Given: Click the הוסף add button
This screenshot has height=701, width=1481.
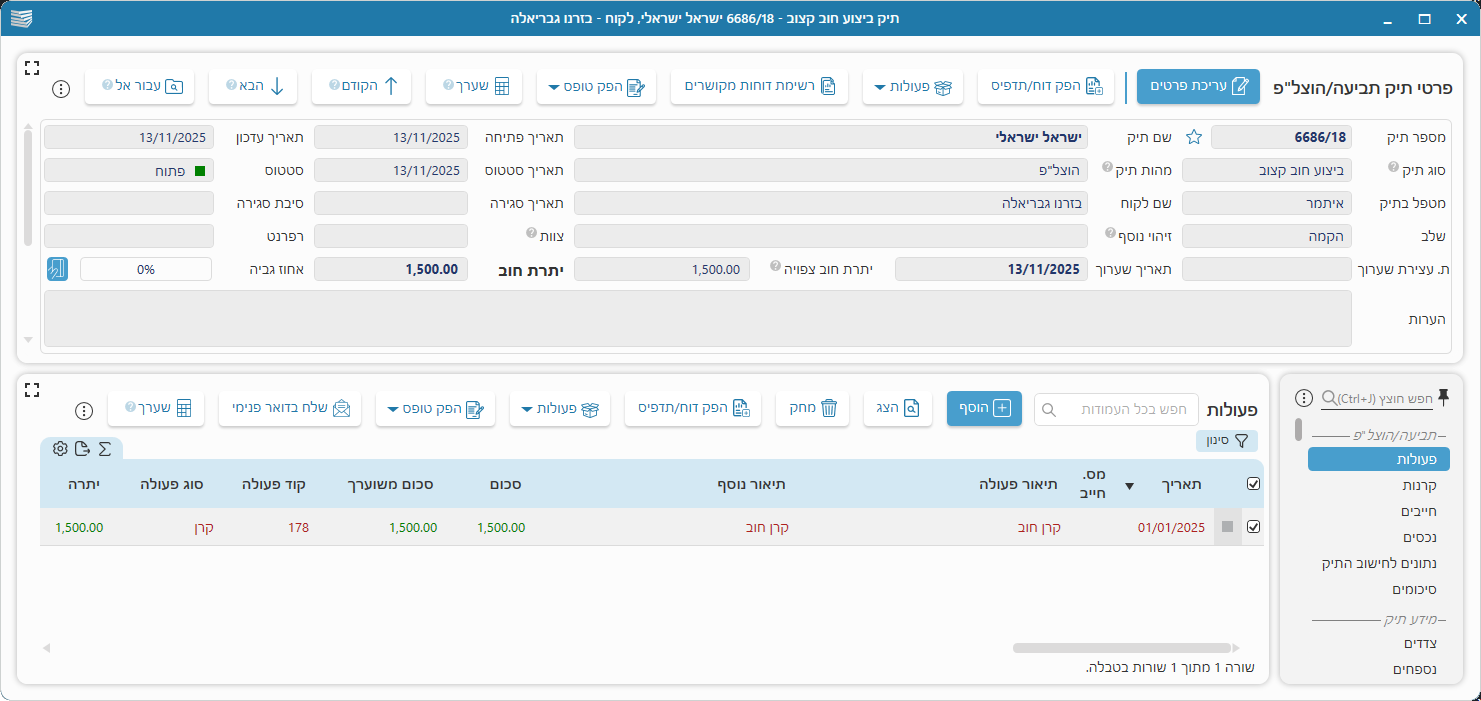Looking at the screenshot, I should 984,409.
